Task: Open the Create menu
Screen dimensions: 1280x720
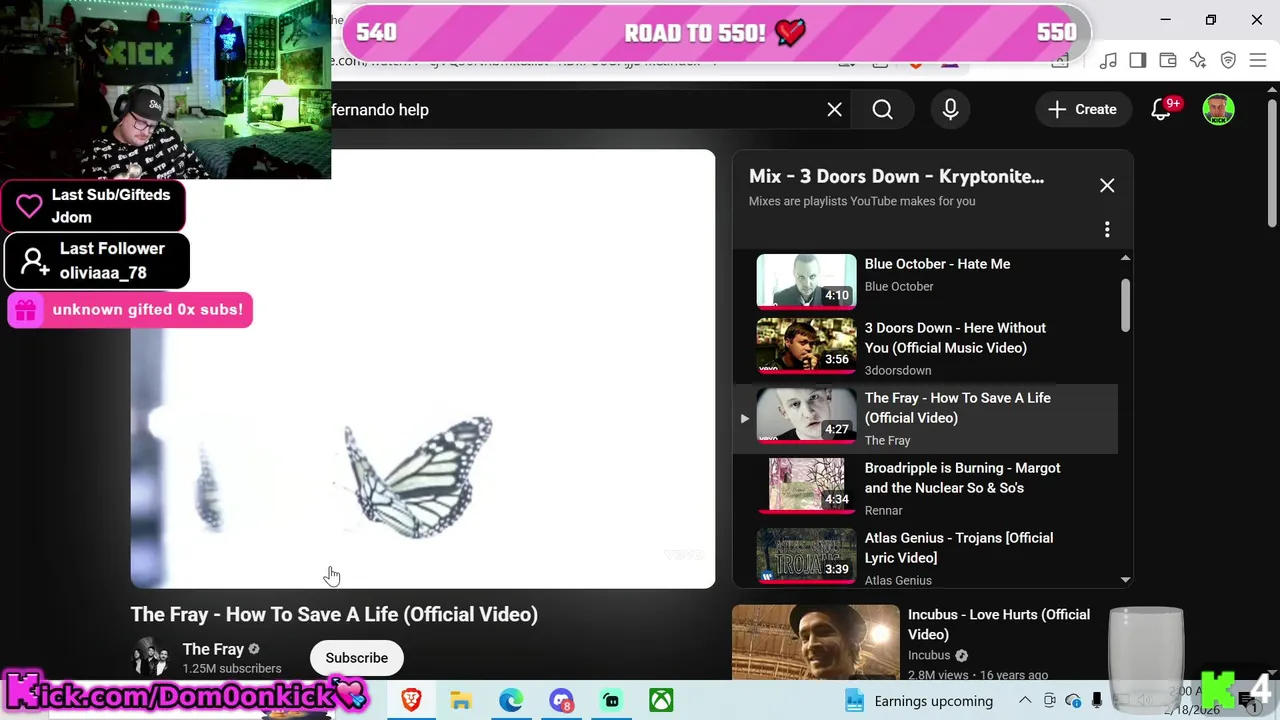Action: [1082, 110]
